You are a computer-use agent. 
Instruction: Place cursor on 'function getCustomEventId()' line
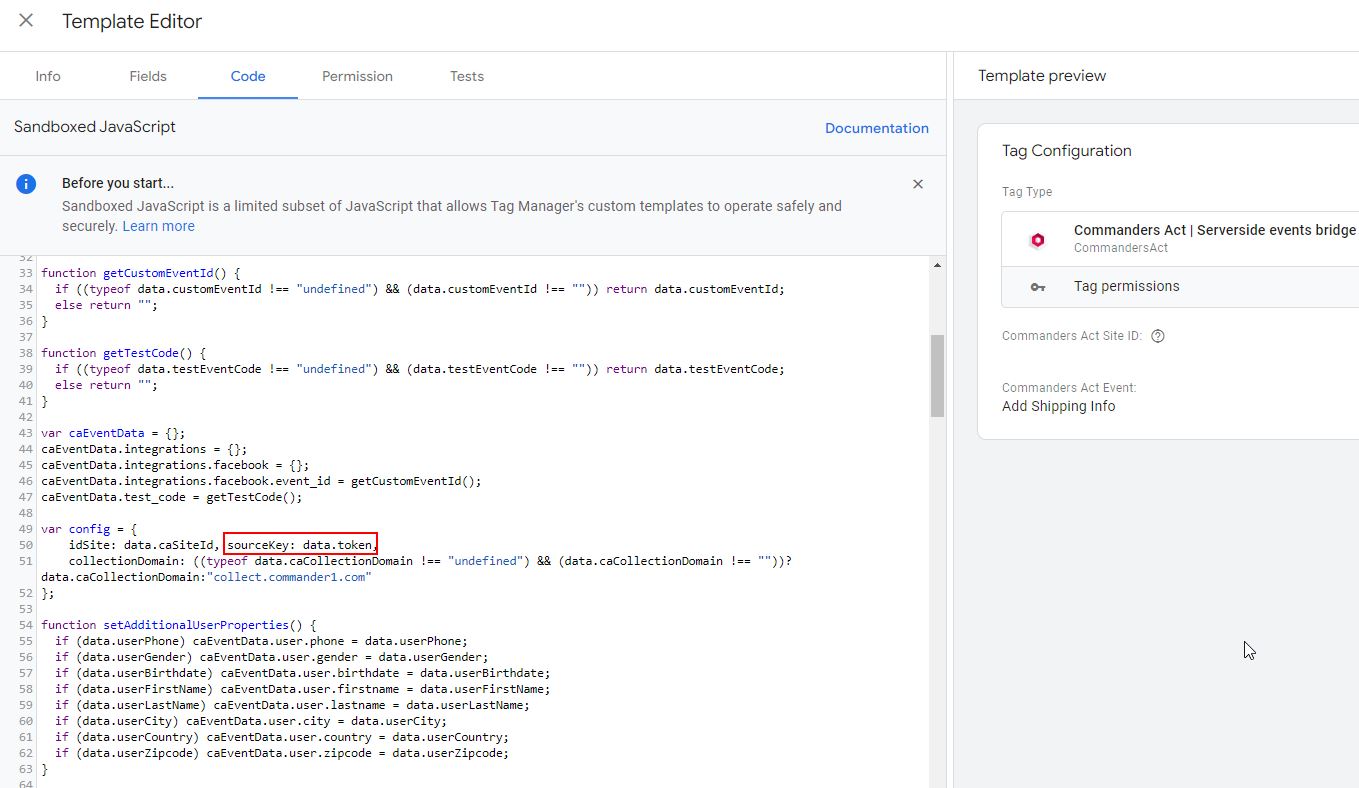coord(141,273)
